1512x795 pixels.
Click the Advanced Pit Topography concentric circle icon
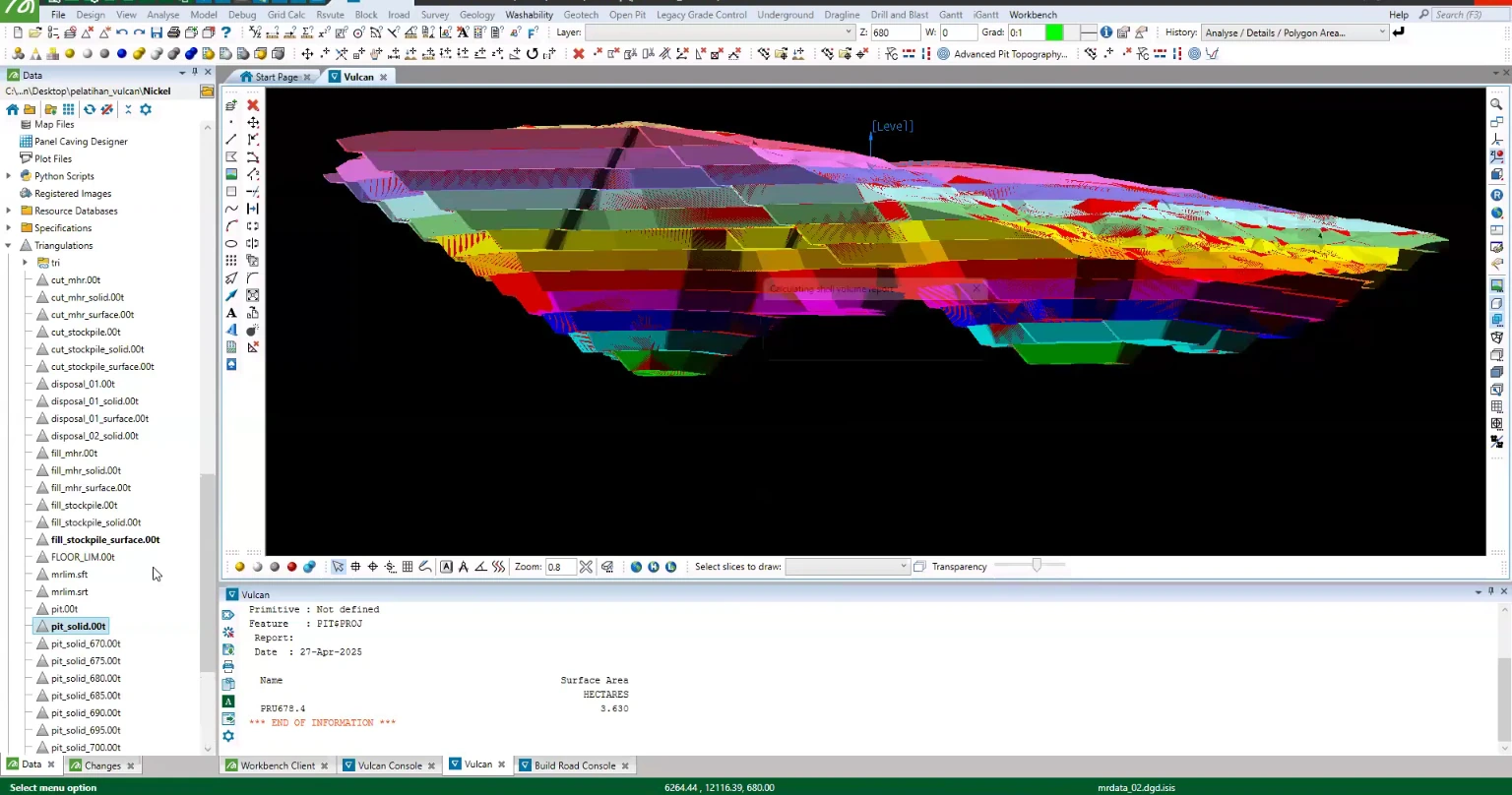[x=943, y=54]
